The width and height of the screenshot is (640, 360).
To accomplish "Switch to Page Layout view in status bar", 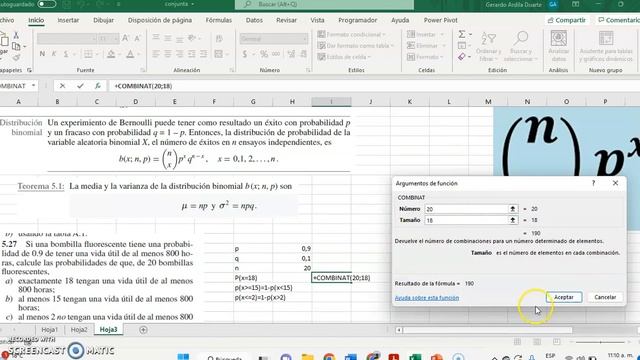I will click(x=537, y=342).
